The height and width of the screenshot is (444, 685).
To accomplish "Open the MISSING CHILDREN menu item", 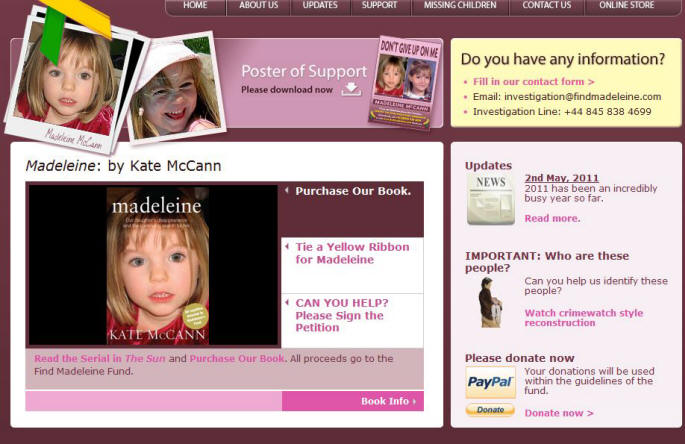I will [x=459, y=6].
